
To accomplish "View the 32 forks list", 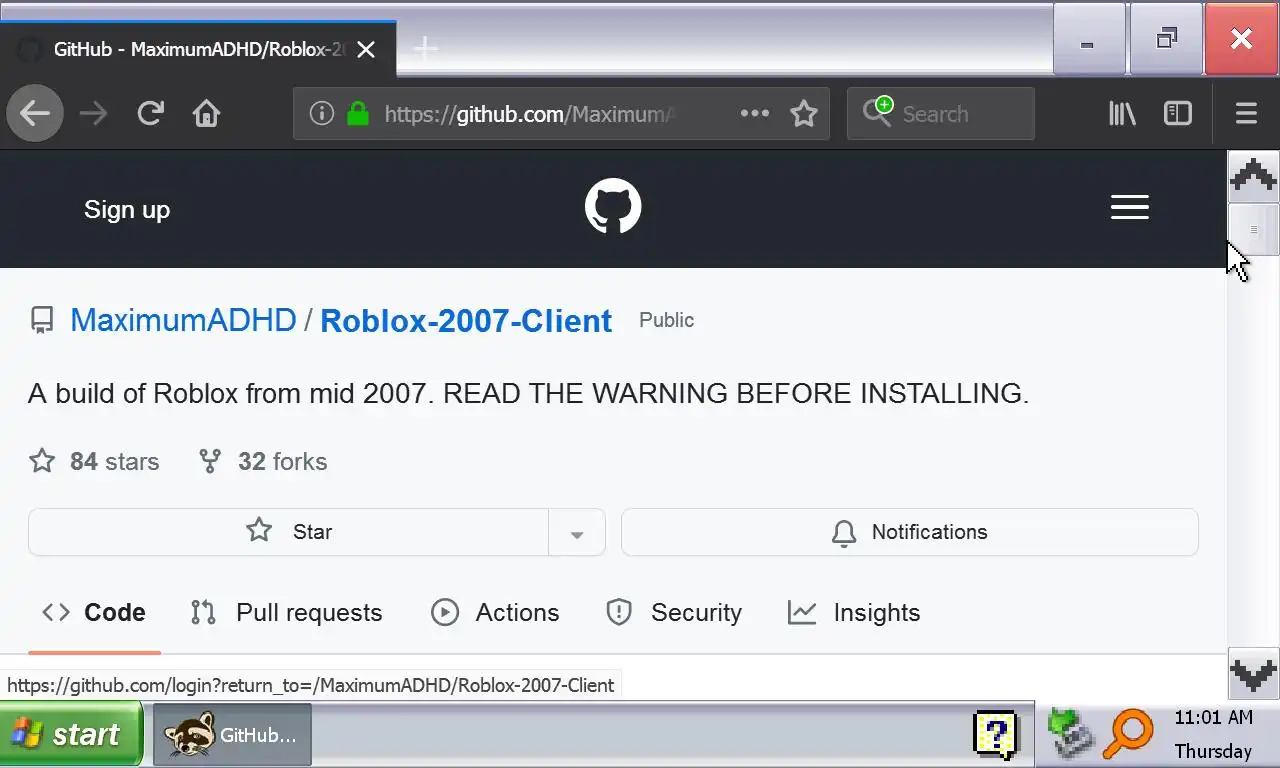I will (263, 461).
